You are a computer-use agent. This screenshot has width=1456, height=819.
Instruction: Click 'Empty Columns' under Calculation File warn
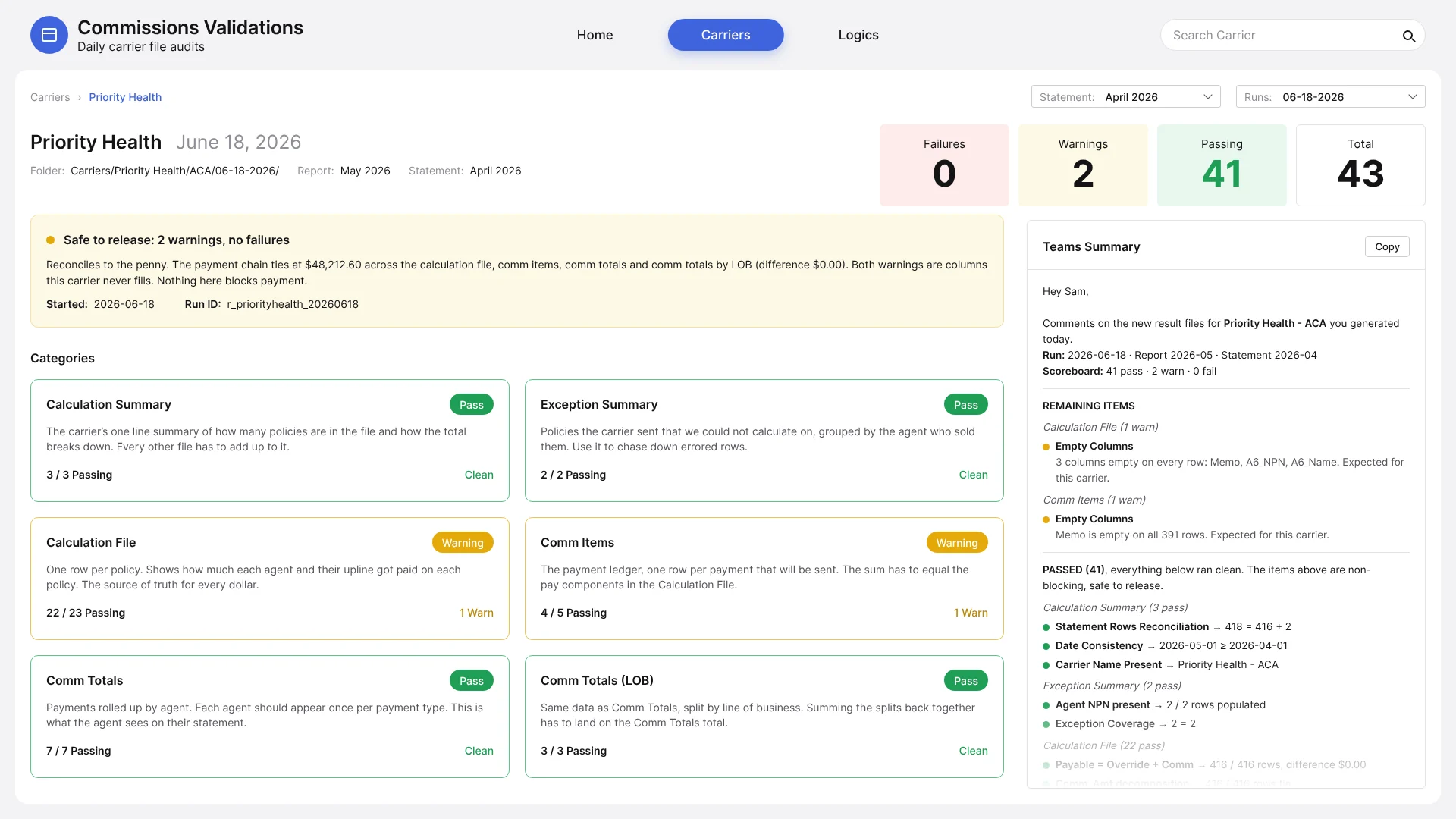(1094, 446)
